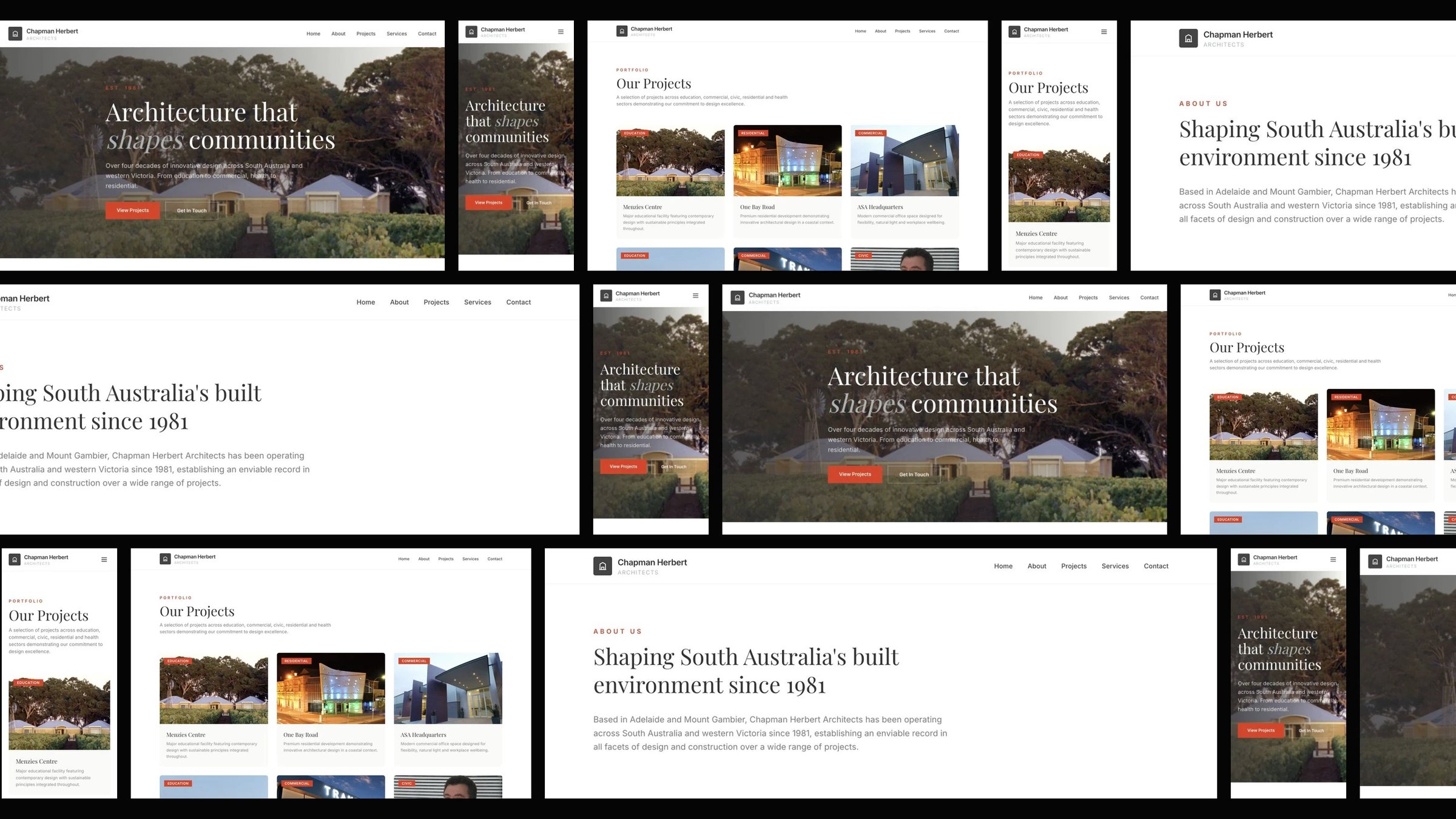The width and height of the screenshot is (1456, 819).
Task: Click logo icon on the fully visible About Us page
Action: (602, 566)
